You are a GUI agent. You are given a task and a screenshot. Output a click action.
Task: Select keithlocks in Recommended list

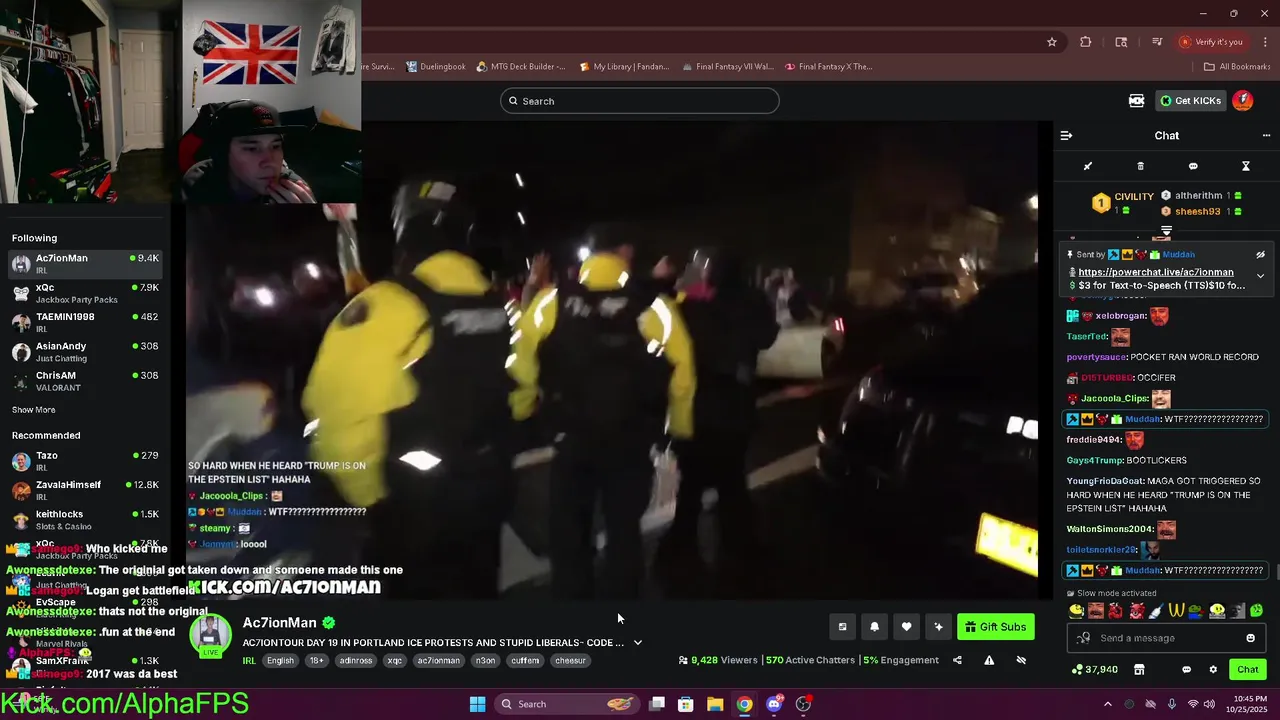85,520
